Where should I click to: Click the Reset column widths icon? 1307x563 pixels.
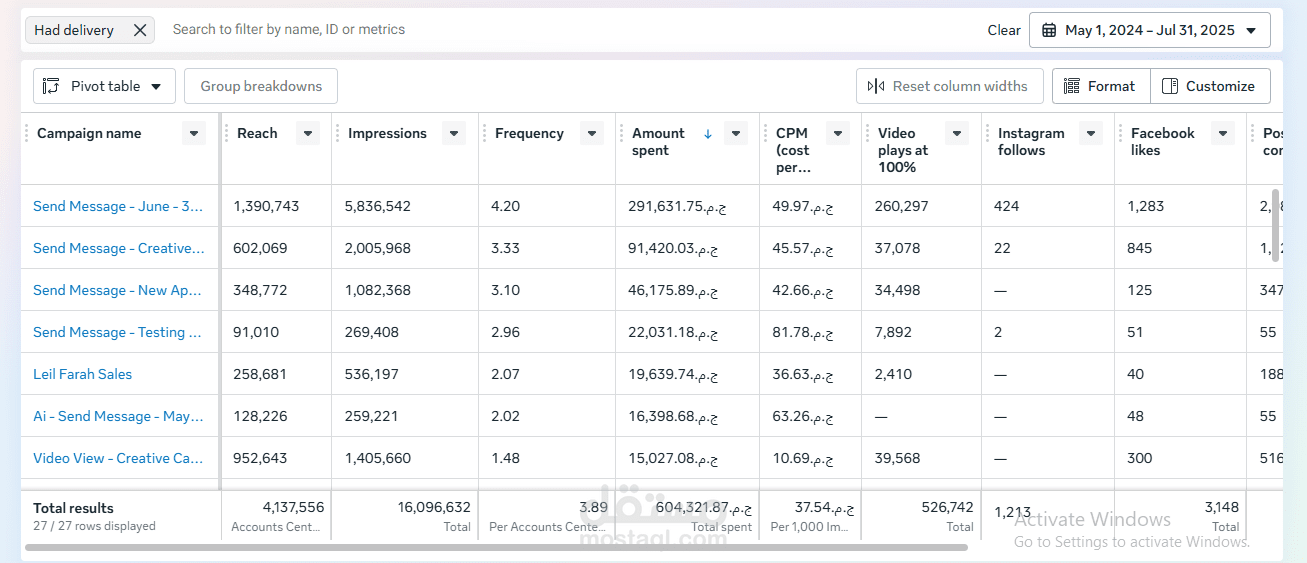[876, 86]
